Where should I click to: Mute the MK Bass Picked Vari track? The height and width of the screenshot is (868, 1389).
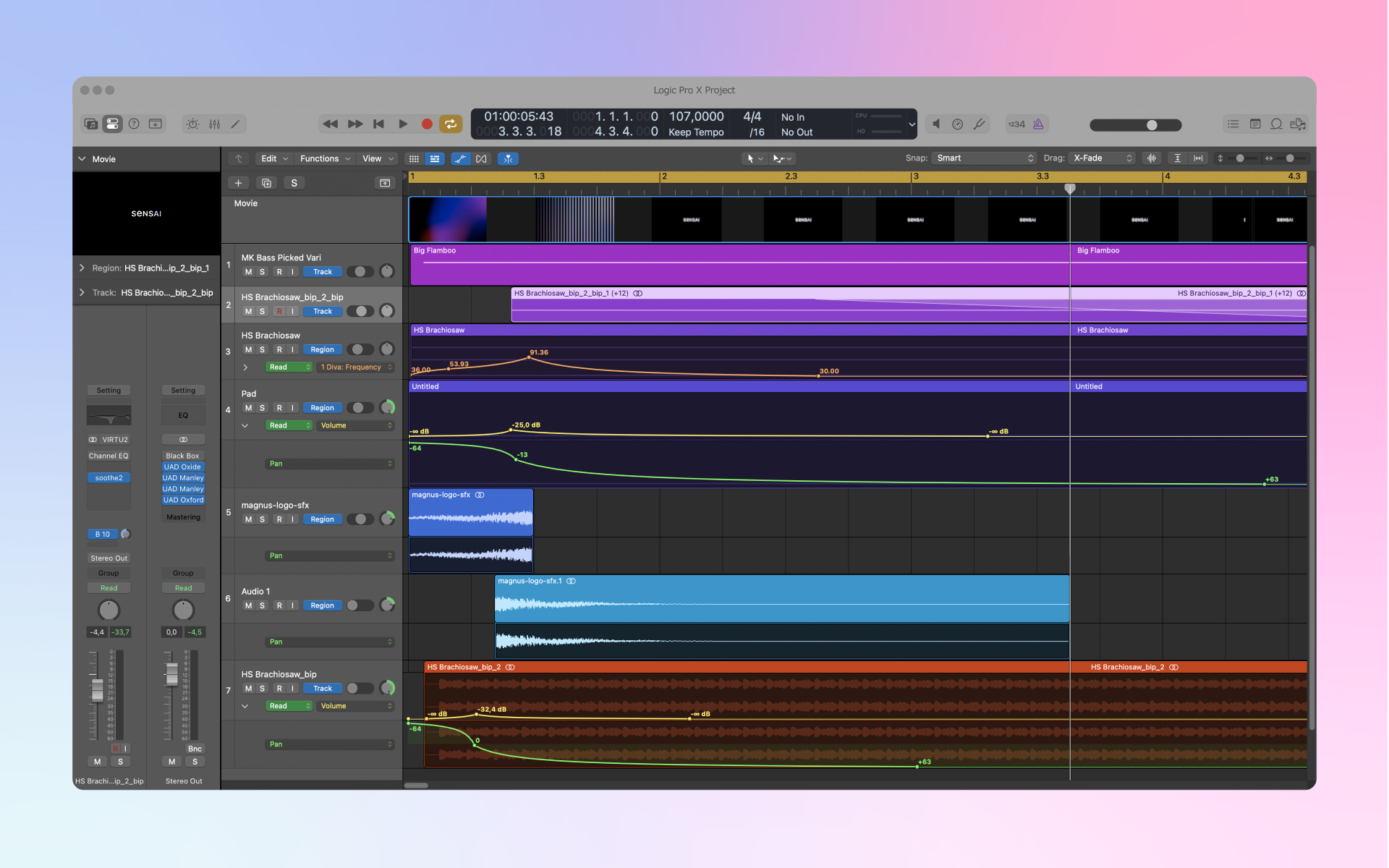point(248,272)
